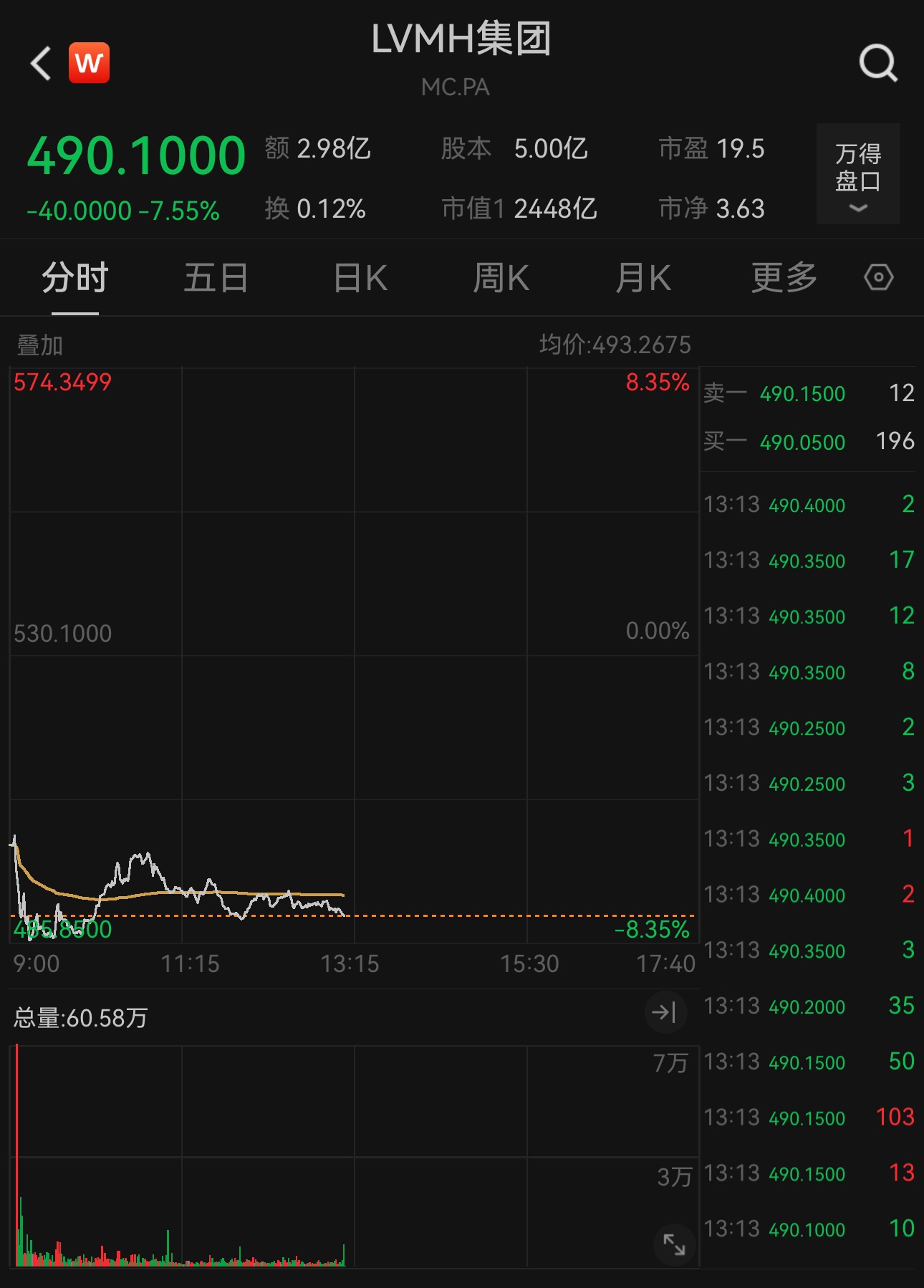Expand the 万得盘口 dropdown
This screenshot has width=924, height=1288.
pos(858,174)
